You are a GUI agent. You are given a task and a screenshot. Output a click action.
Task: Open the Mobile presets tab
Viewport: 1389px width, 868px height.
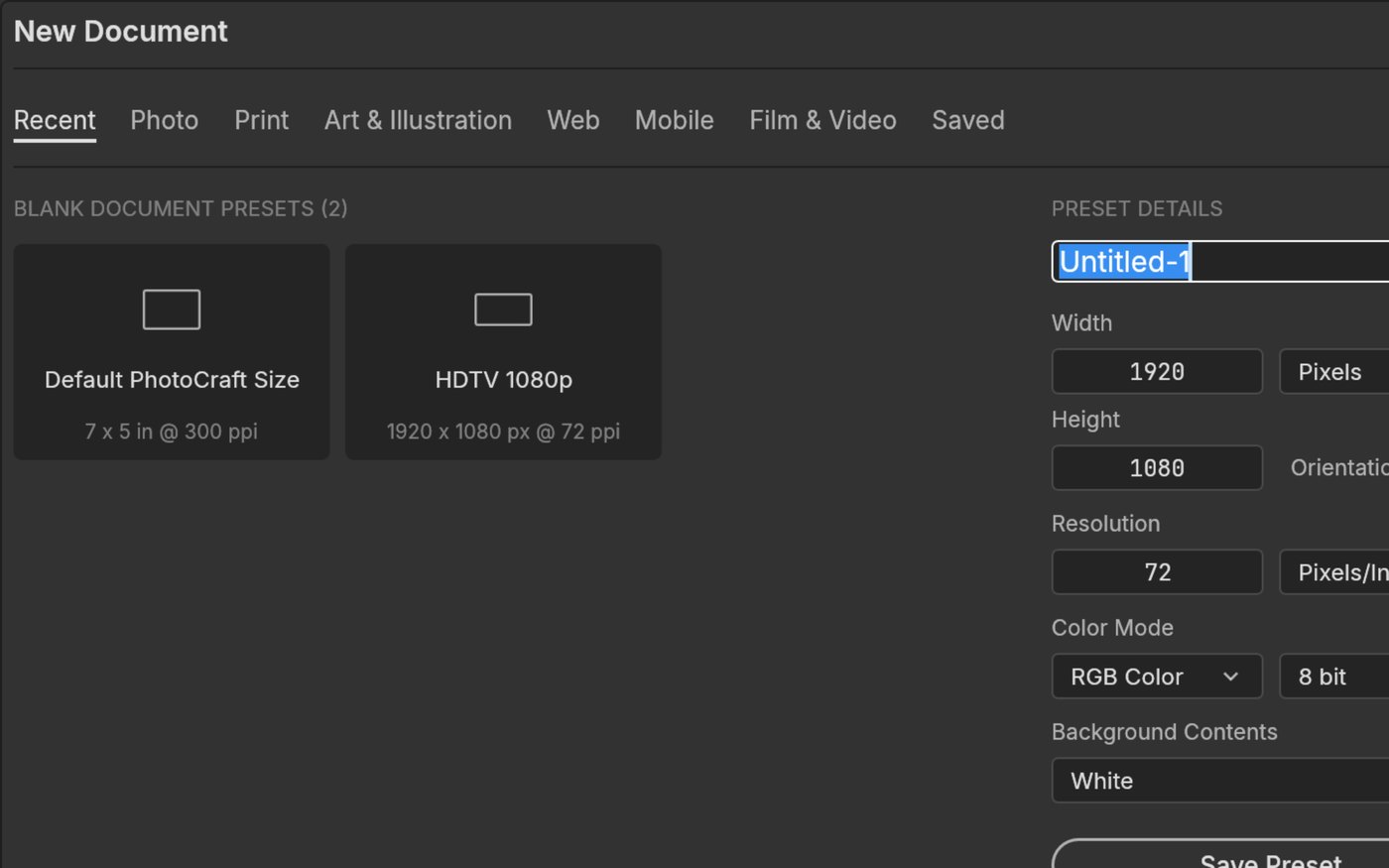point(675,120)
